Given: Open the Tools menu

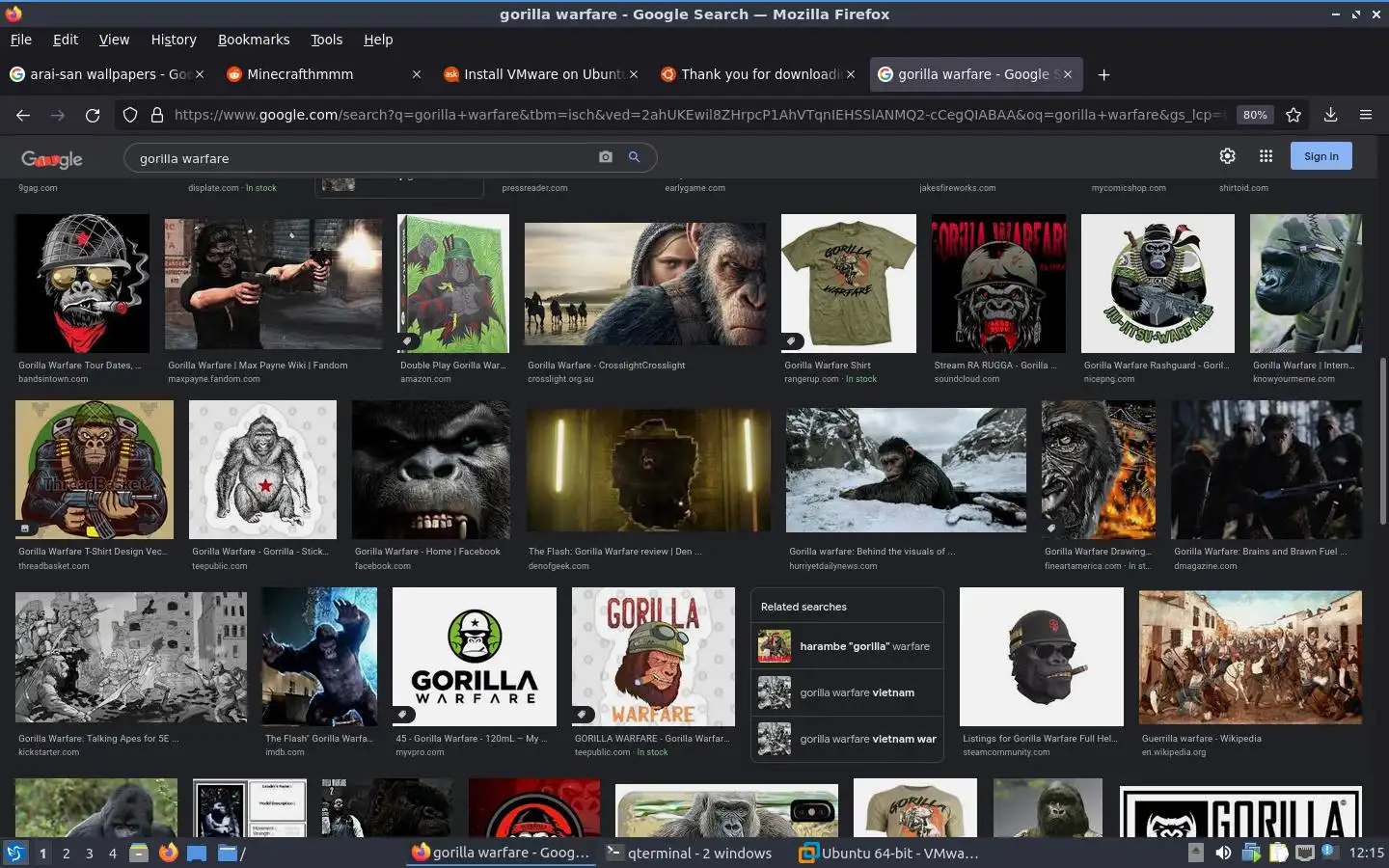Looking at the screenshot, I should (327, 40).
